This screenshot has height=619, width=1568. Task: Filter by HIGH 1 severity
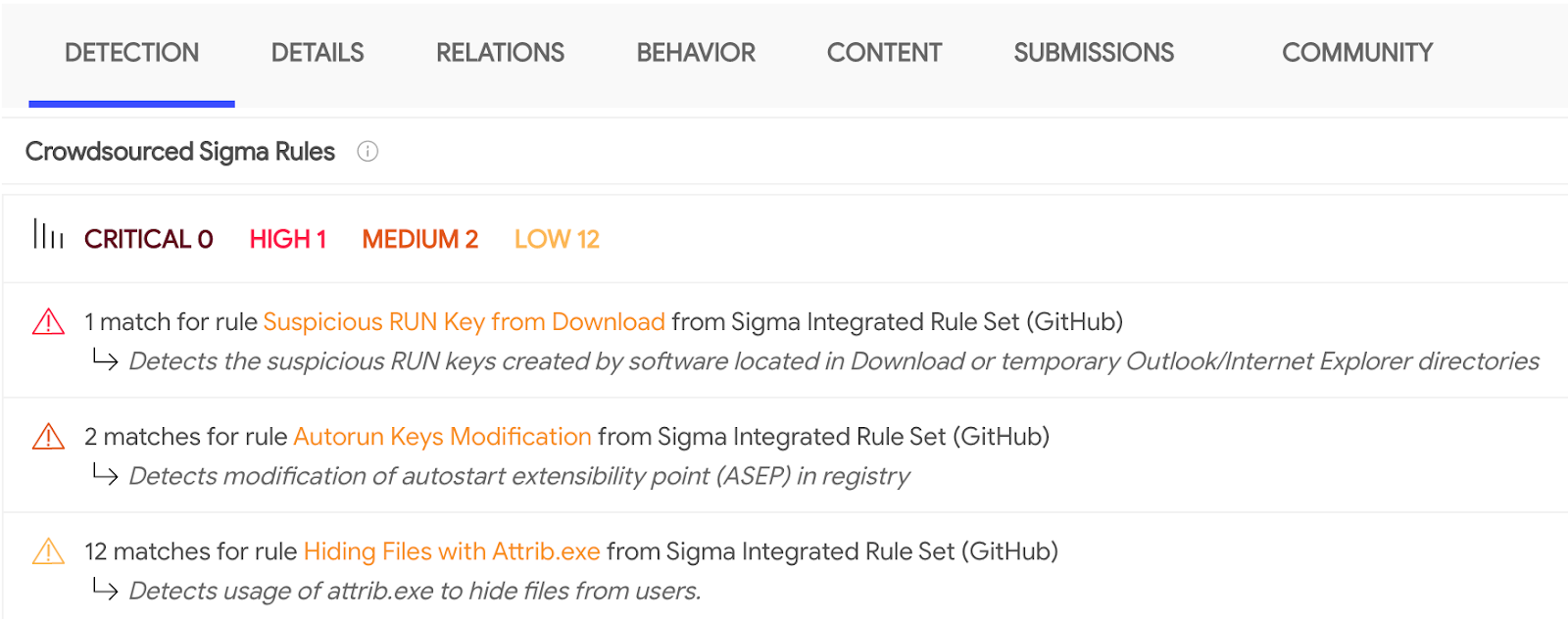288,239
